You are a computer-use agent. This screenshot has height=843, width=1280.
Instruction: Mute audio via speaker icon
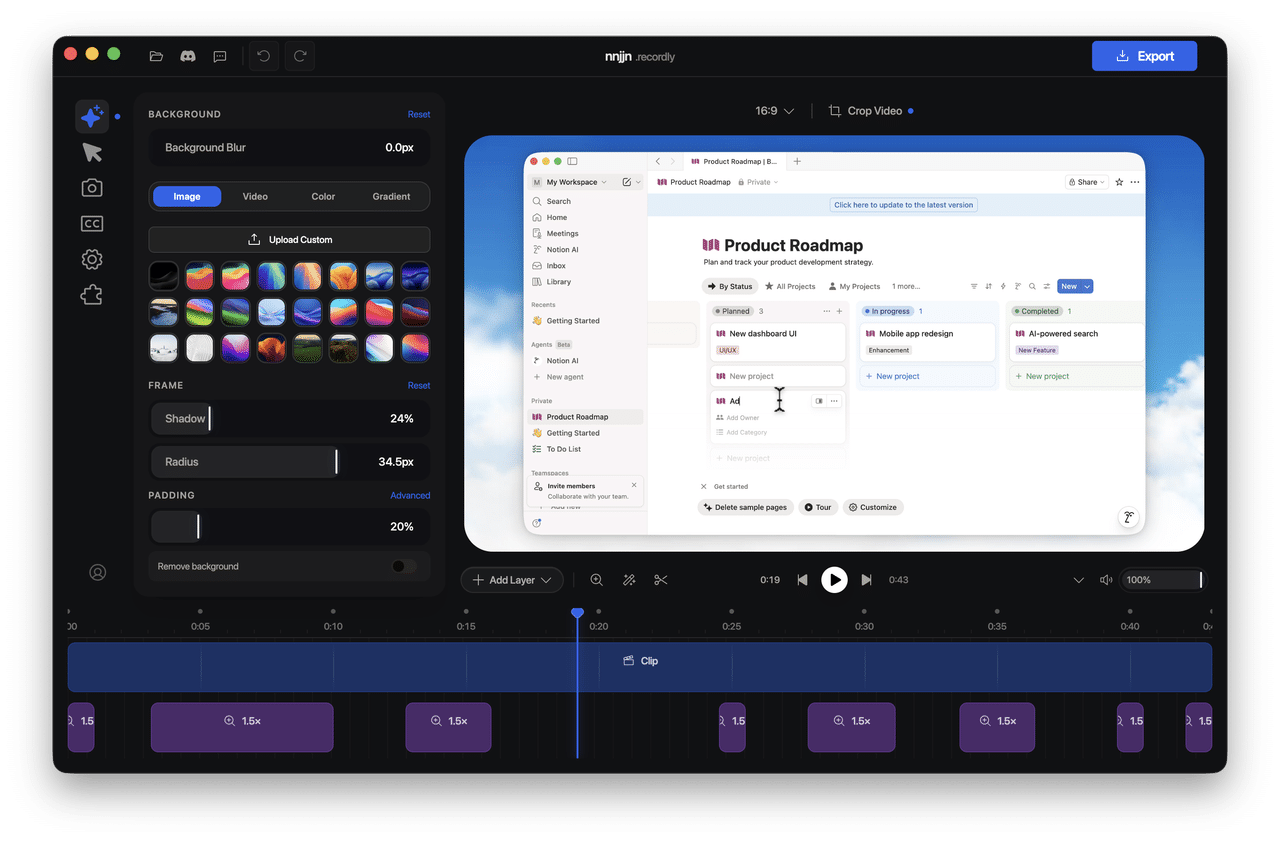coord(1106,580)
